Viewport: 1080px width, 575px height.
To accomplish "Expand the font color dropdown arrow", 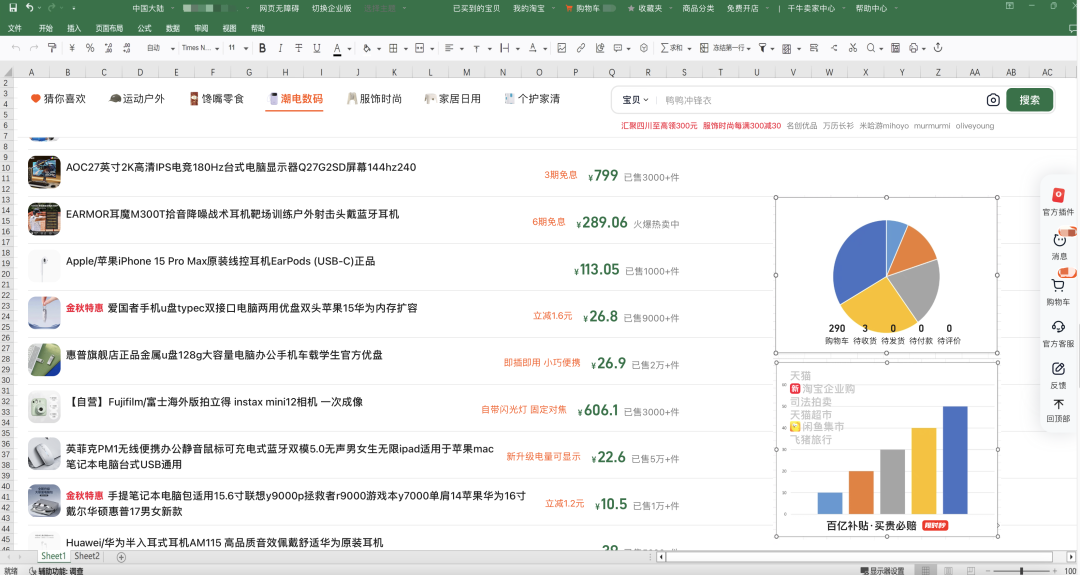I will coord(349,49).
